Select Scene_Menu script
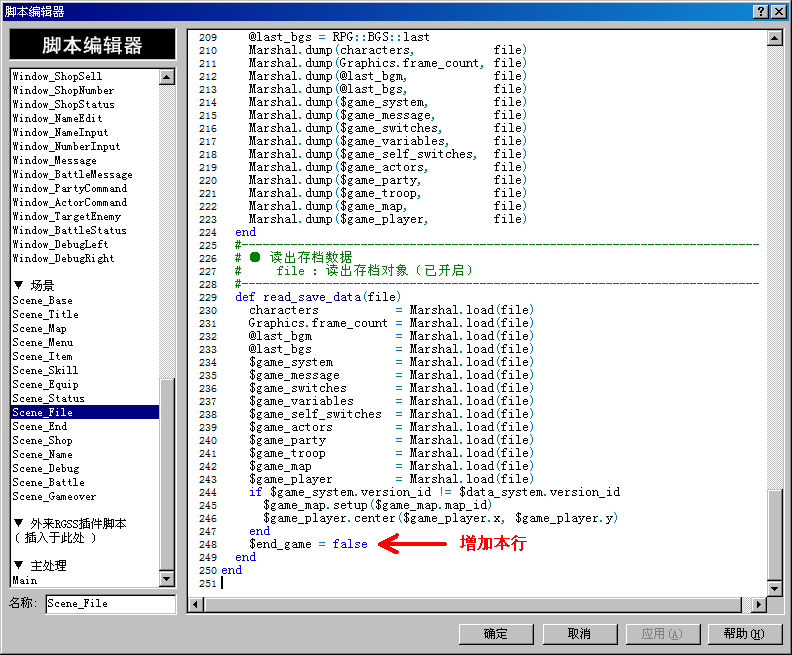 pos(42,342)
